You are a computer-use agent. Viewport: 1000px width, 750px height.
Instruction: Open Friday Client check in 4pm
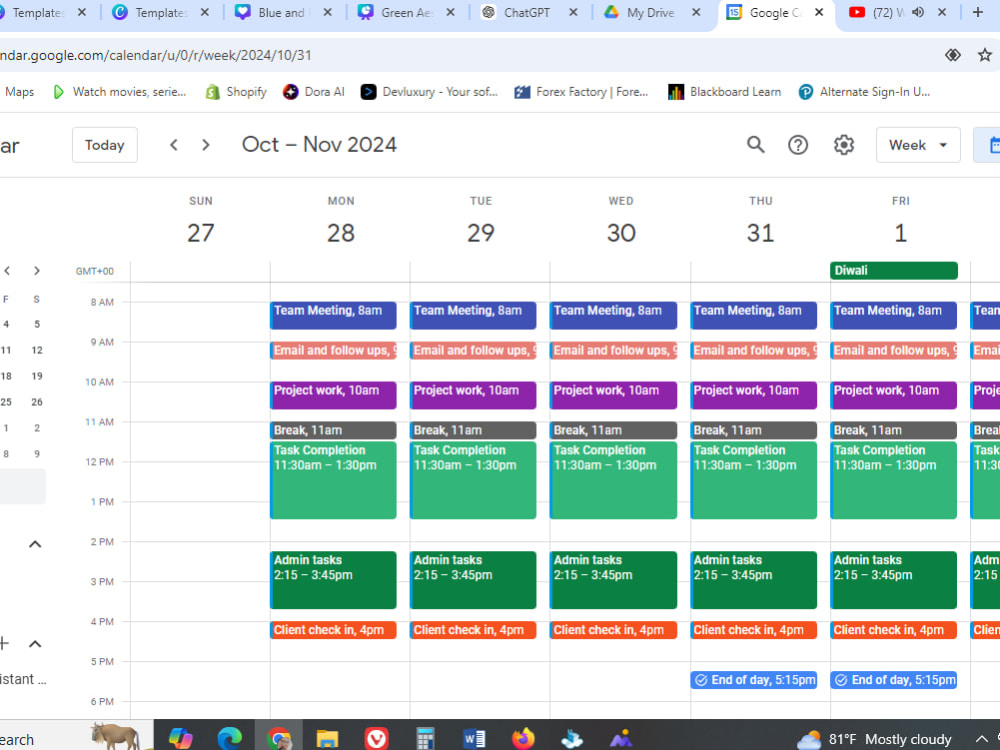[x=893, y=629]
